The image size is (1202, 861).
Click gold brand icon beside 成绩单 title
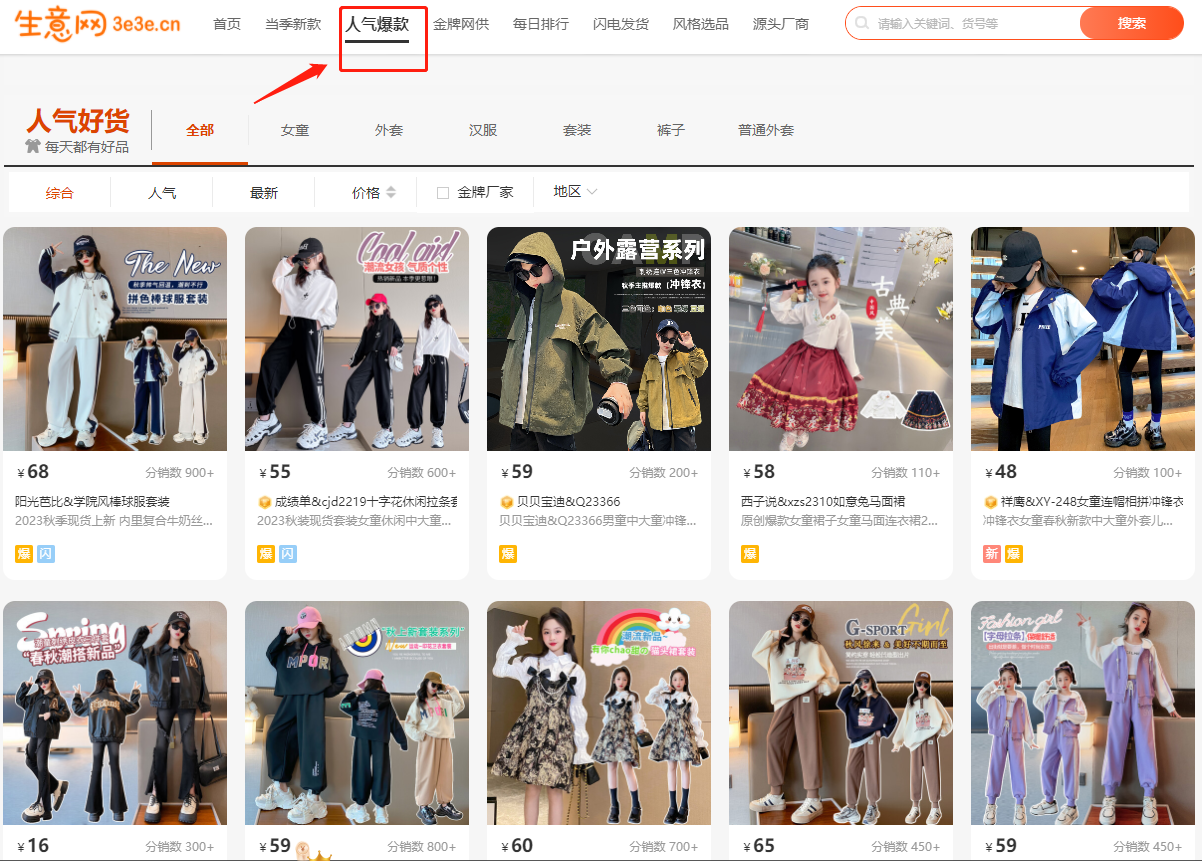coord(264,502)
